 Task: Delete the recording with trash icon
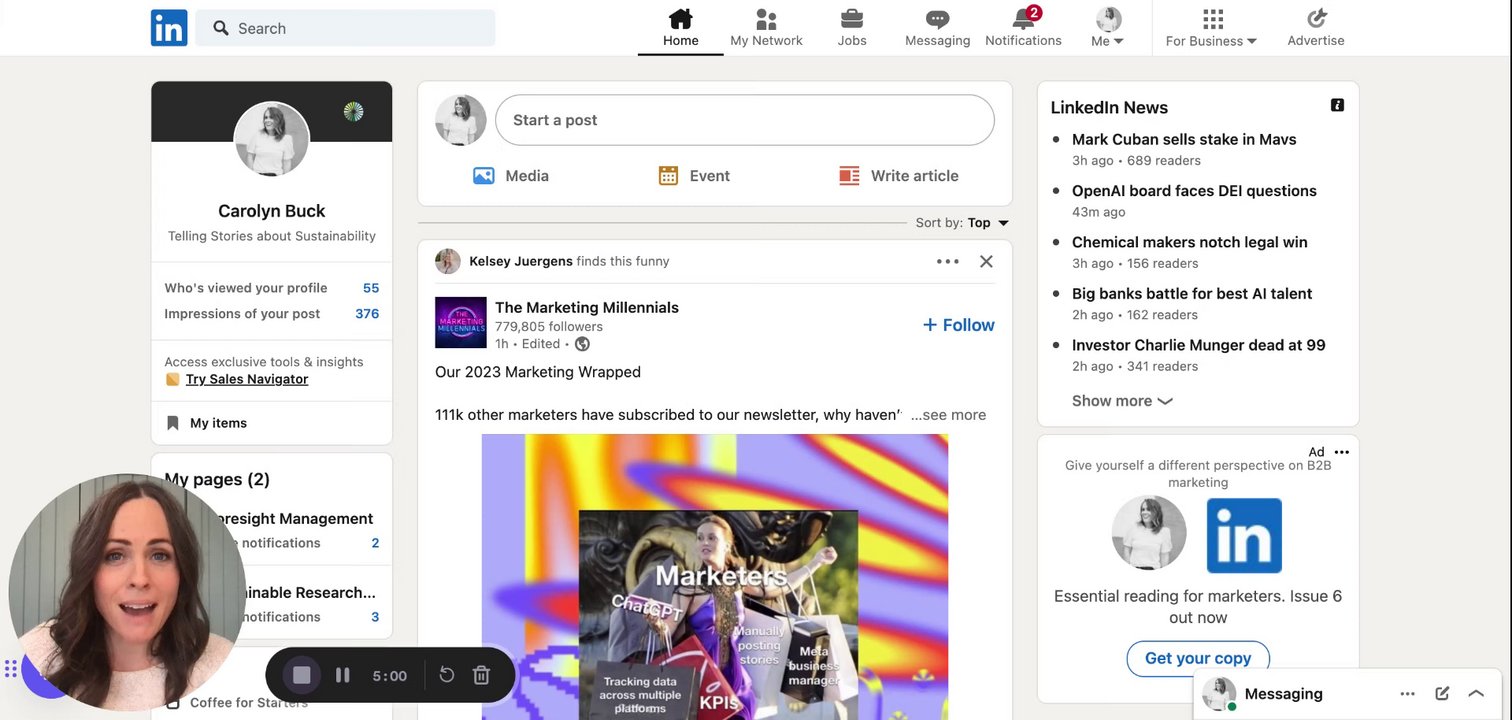[x=481, y=675]
